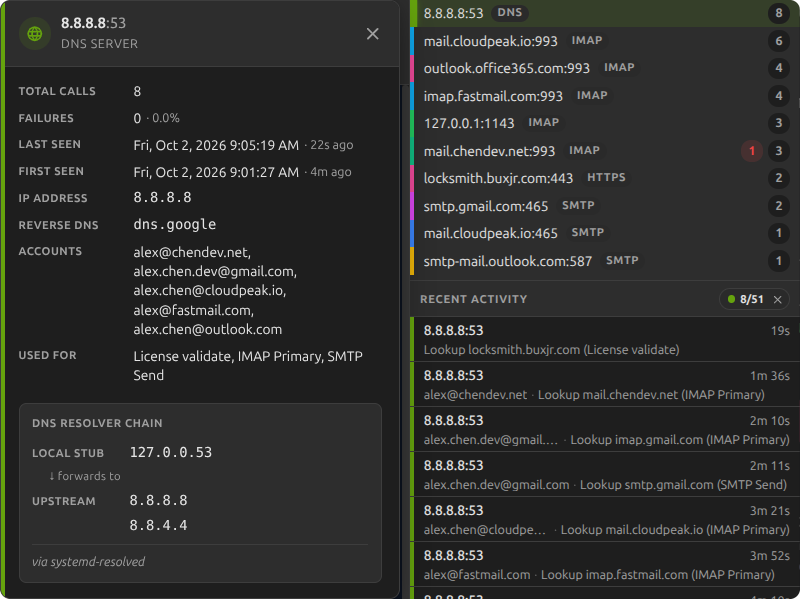The height and width of the screenshot is (599, 800).
Task: Clear the 8/51 recent activity filter
Action: click(x=777, y=300)
